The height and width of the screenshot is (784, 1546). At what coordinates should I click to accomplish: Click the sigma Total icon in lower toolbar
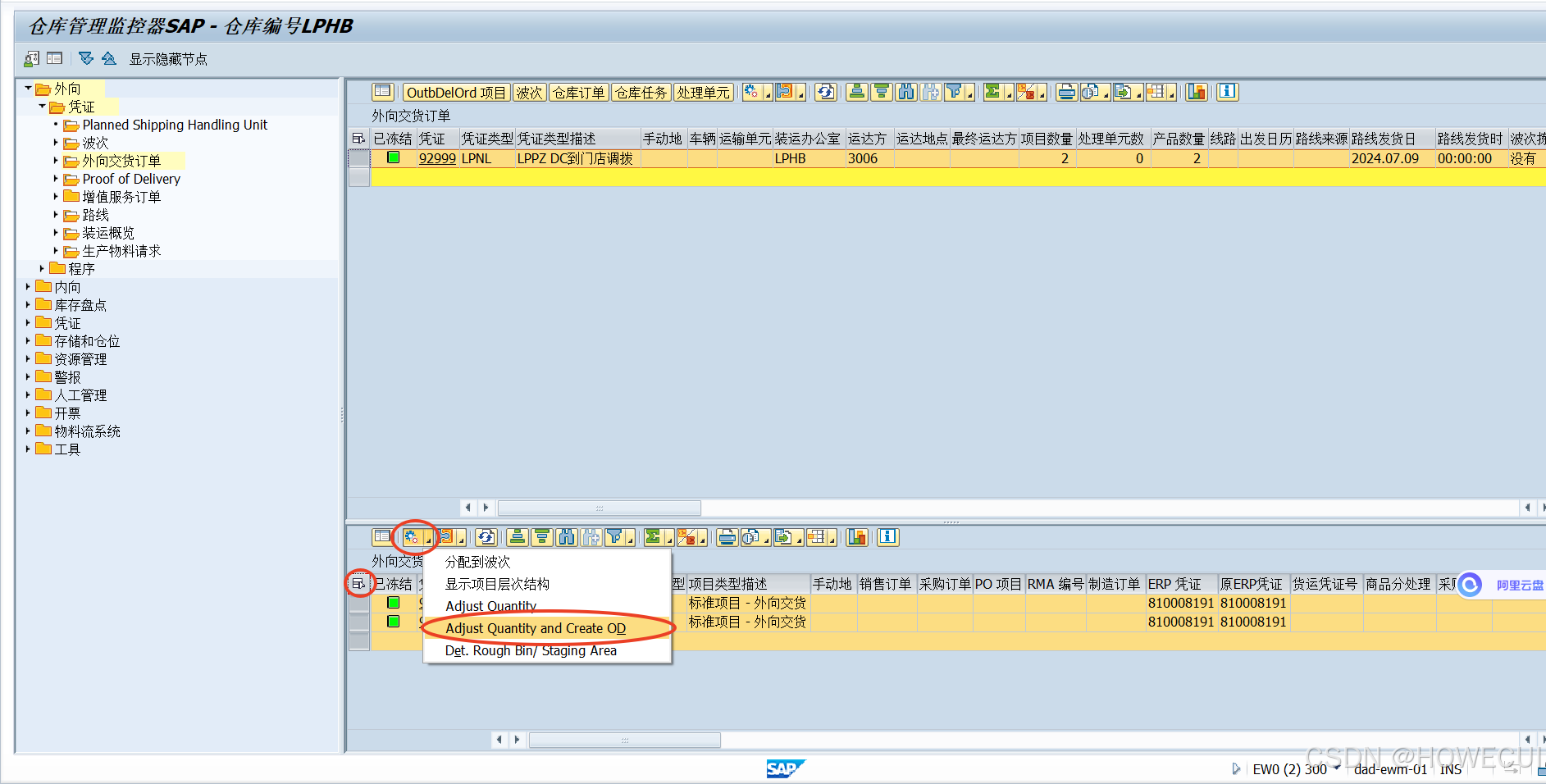[x=654, y=537]
